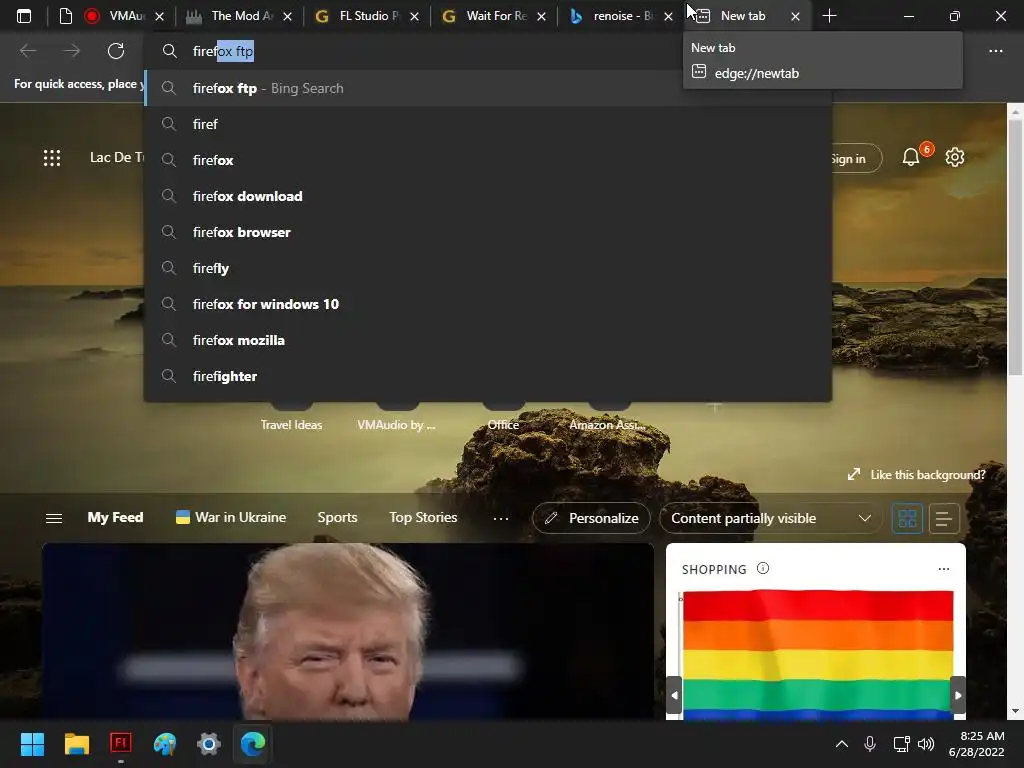1024x768 pixels.
Task: Open File Explorer from taskbar
Action: tap(76, 744)
